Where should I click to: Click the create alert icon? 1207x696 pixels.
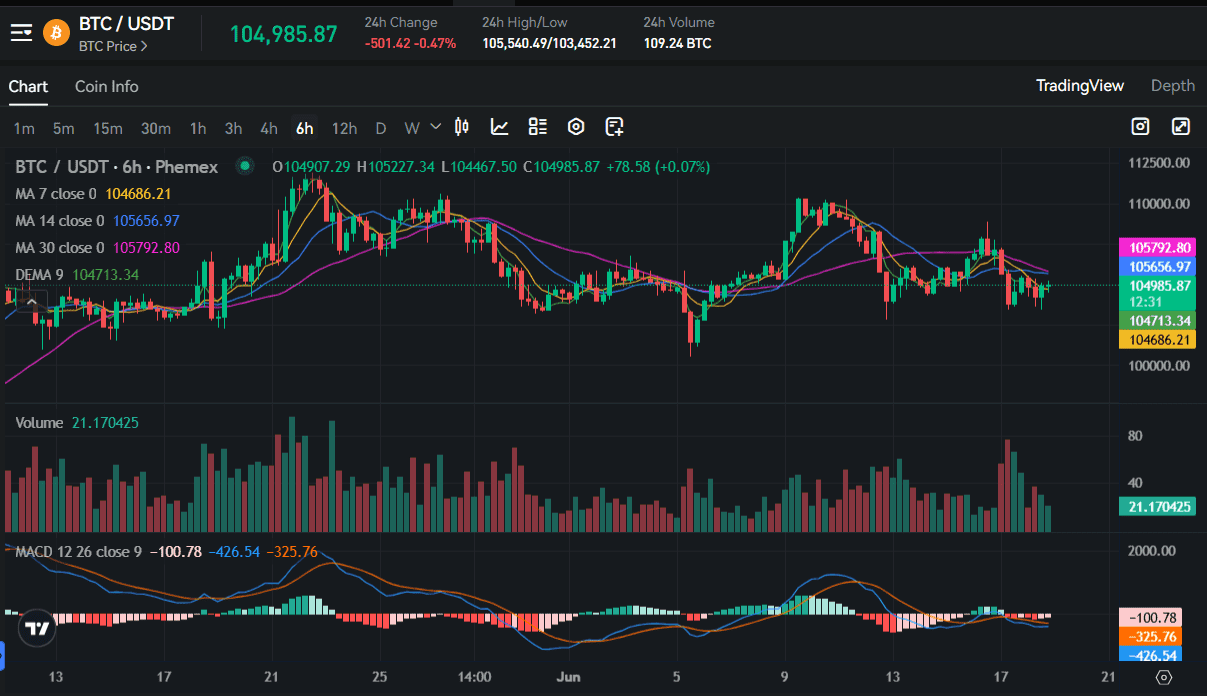pos(614,127)
